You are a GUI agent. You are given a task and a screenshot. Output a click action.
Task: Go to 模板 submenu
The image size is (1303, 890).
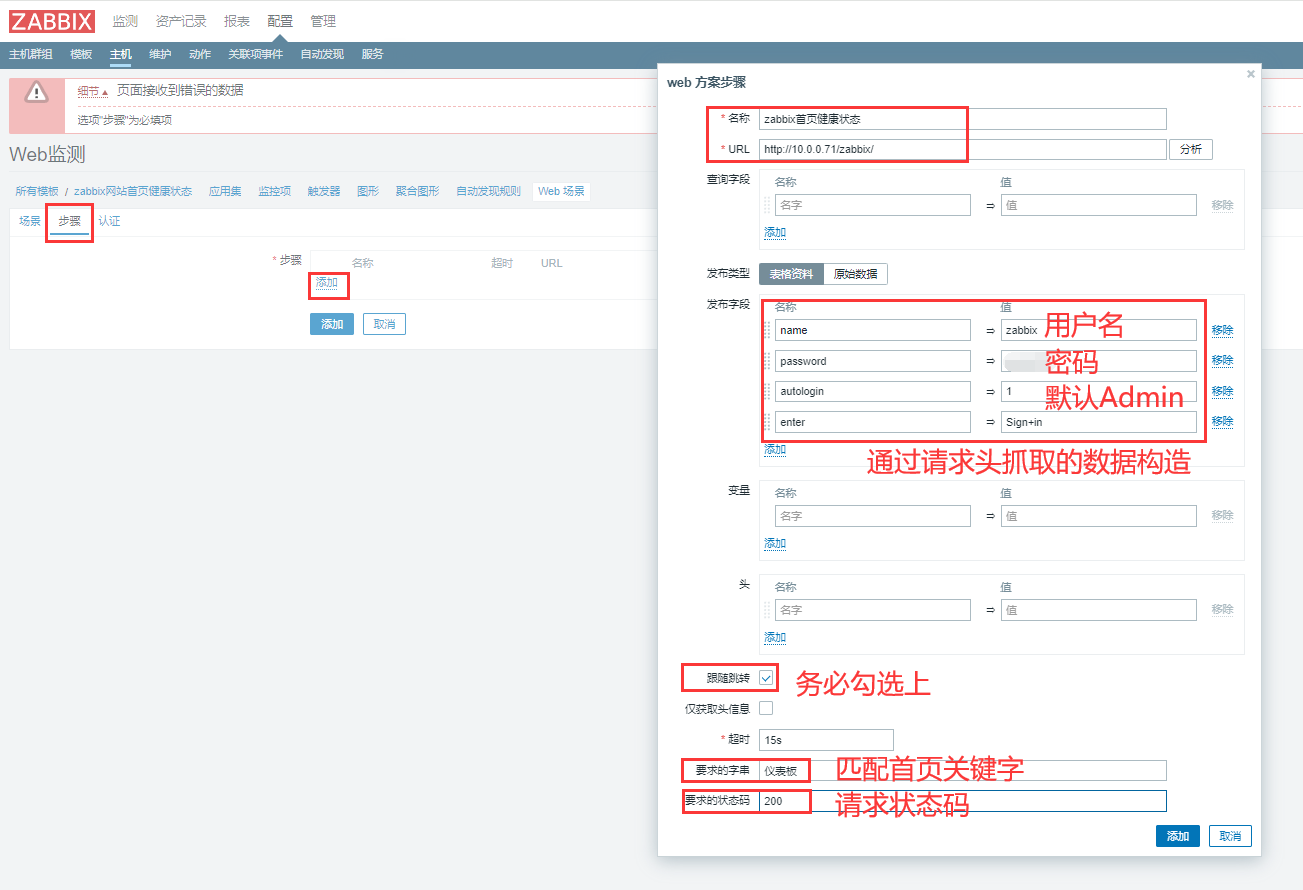click(x=81, y=54)
